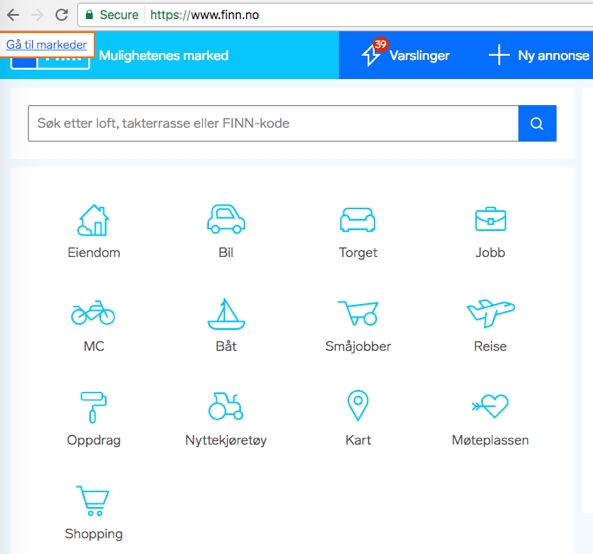The height and width of the screenshot is (554, 593).
Task: Open the Oppdrag paint roller icon
Action: (x=93, y=407)
